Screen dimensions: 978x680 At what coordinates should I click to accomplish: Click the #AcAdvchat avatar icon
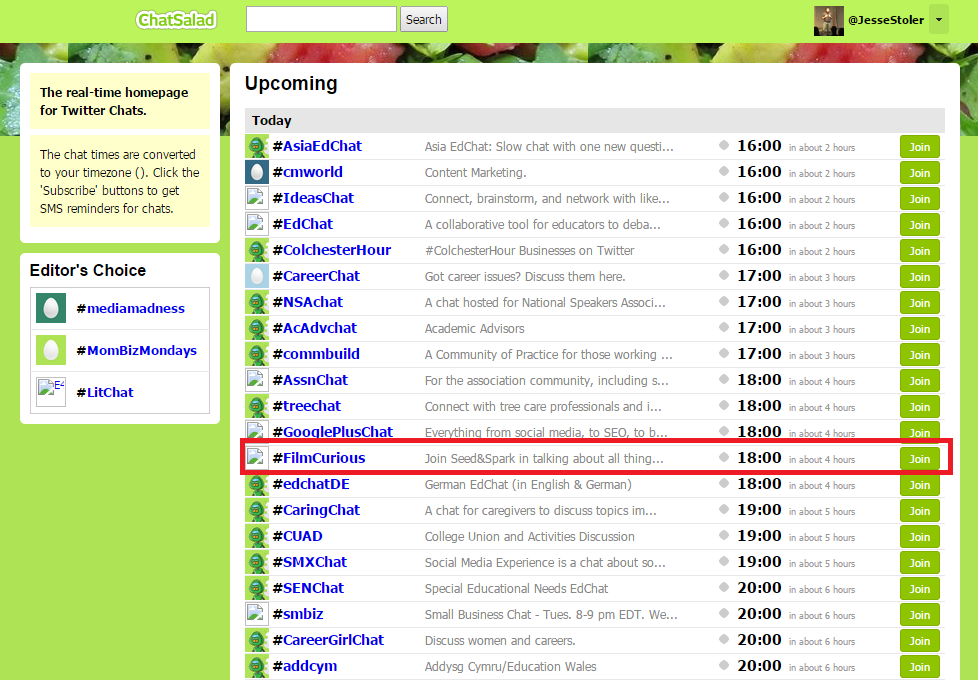257,328
